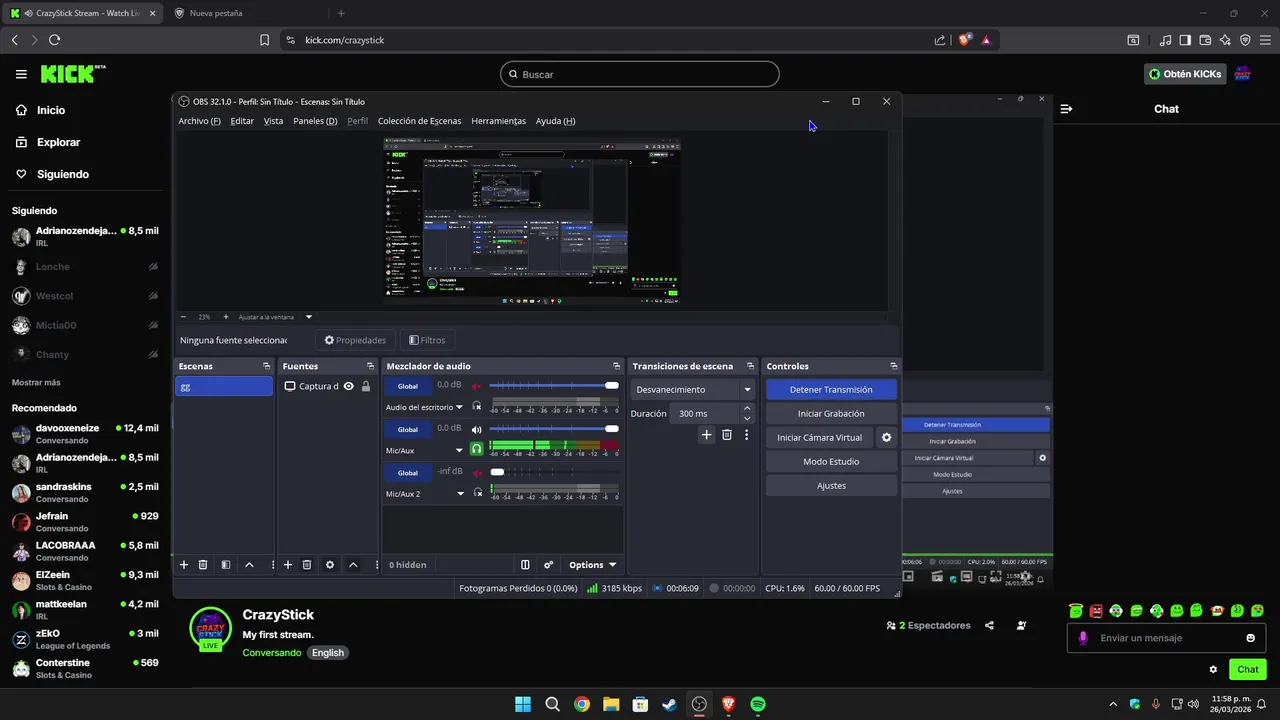The image size is (1280, 720).
Task: Remove selected source with the trash icon in Fuentes
Action: pyautogui.click(x=307, y=565)
